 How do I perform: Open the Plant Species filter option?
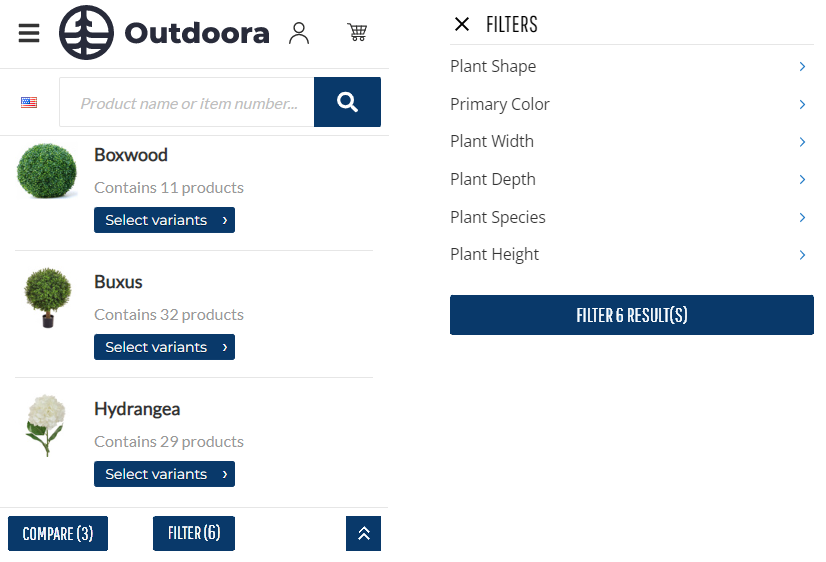click(632, 217)
